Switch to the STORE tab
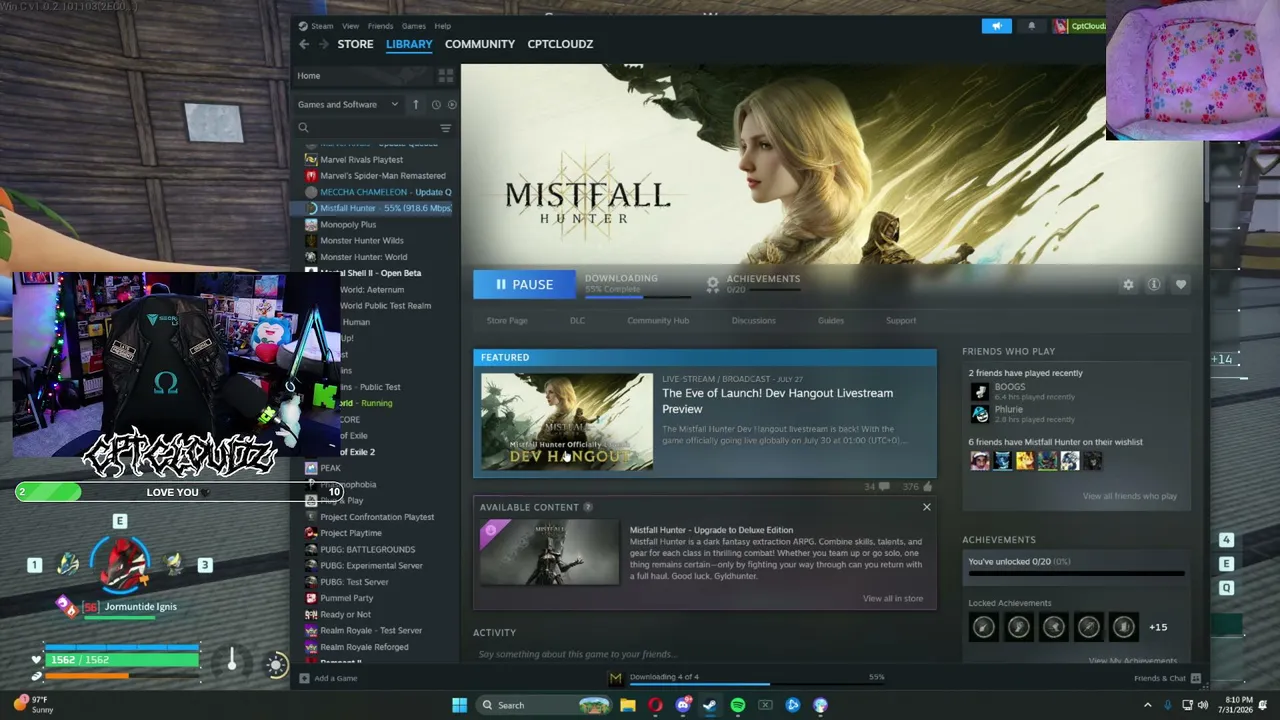The height and width of the screenshot is (720, 1280). (x=355, y=44)
